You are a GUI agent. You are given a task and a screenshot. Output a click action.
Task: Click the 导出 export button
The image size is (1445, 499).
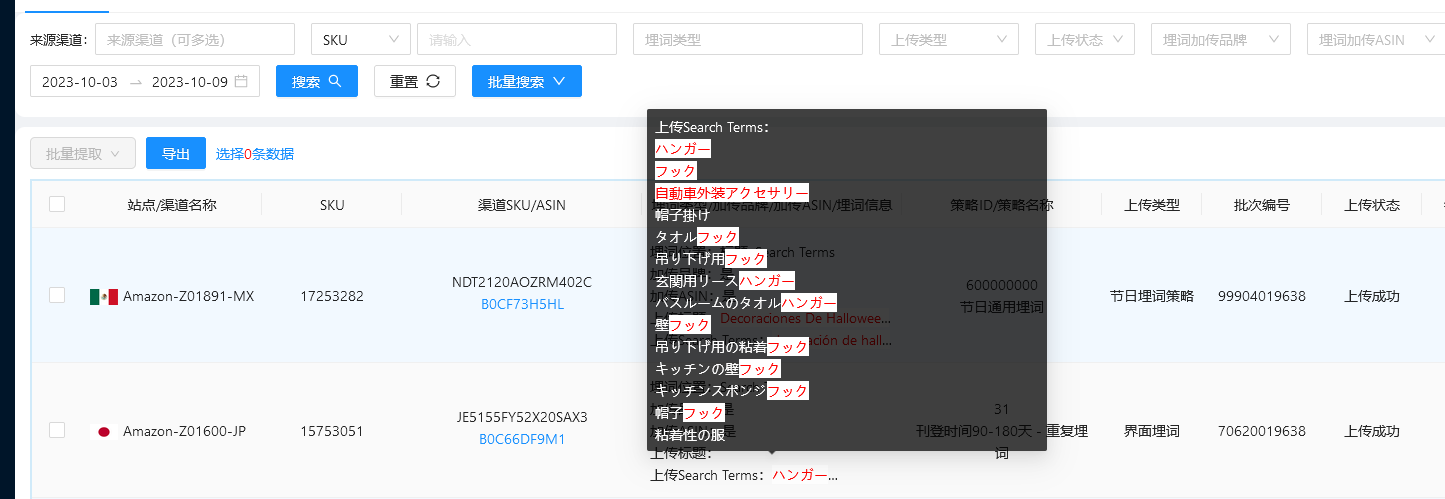click(176, 154)
